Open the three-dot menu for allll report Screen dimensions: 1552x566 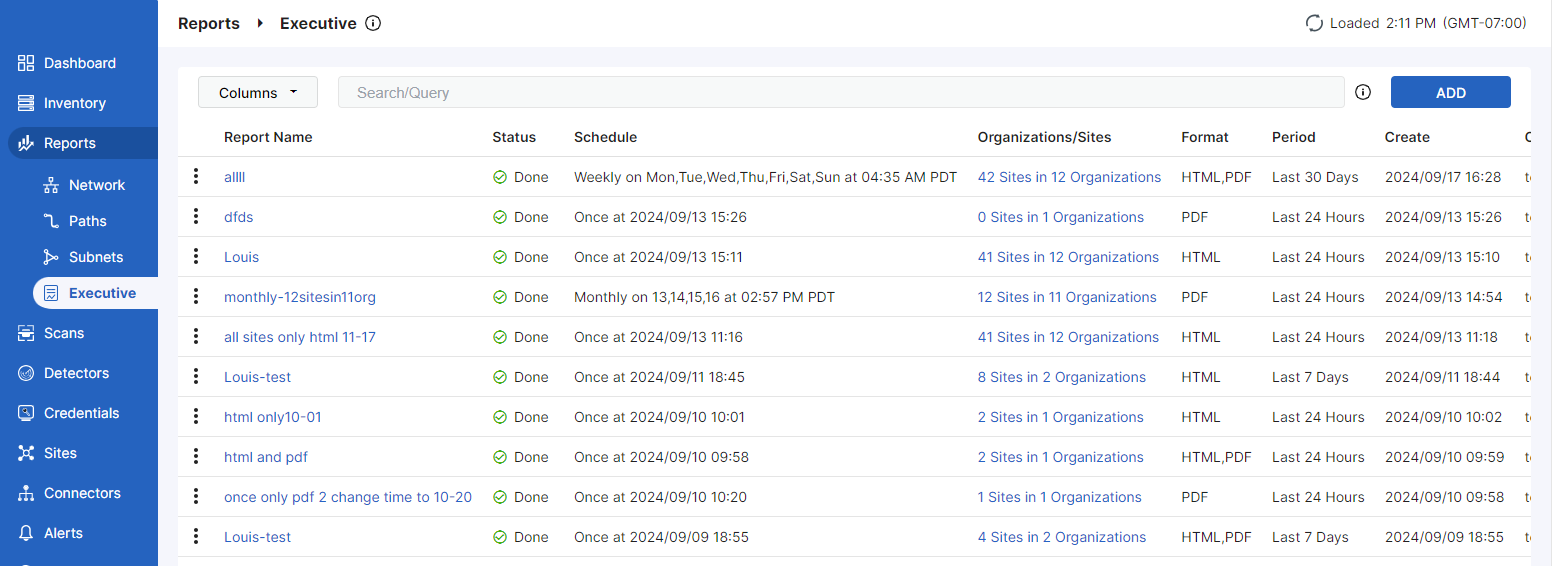196,177
